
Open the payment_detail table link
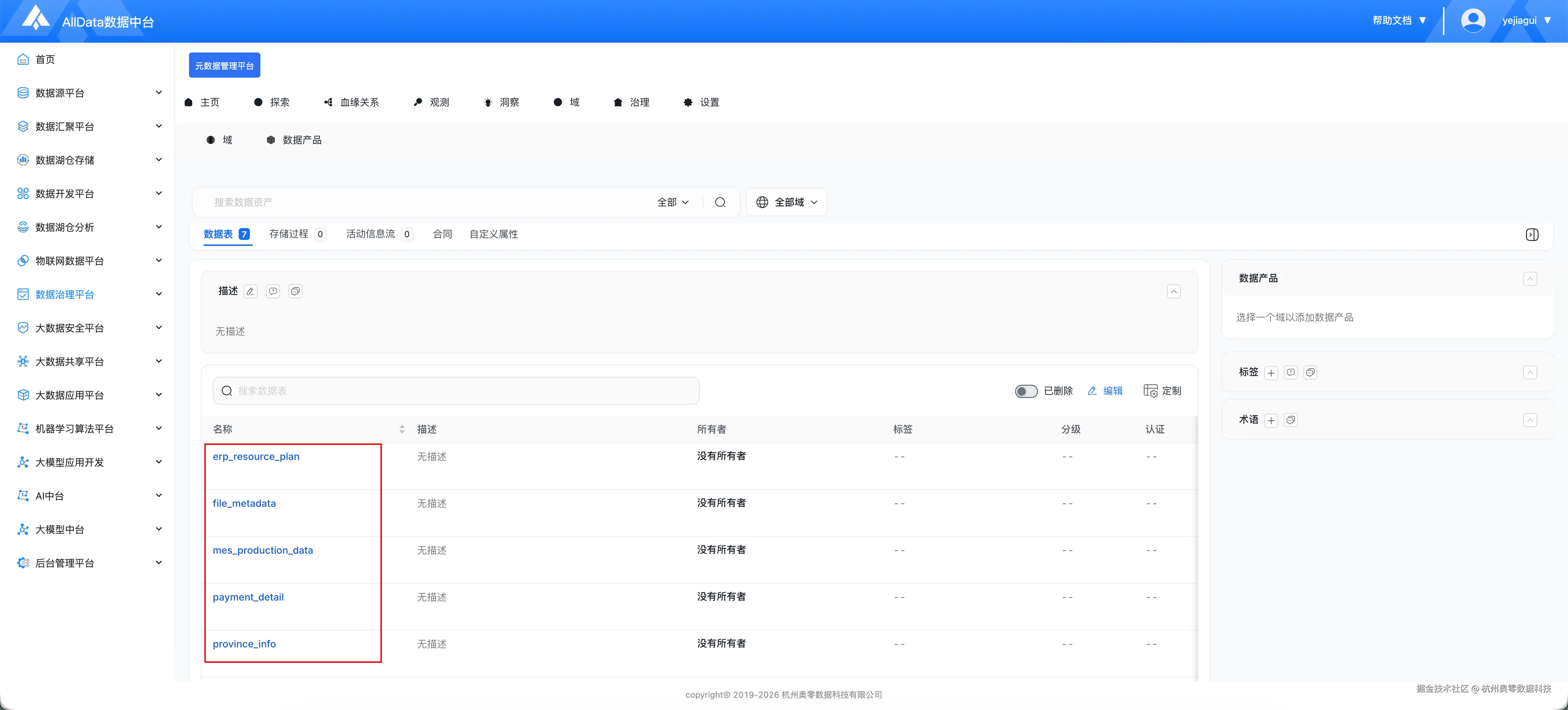(248, 597)
